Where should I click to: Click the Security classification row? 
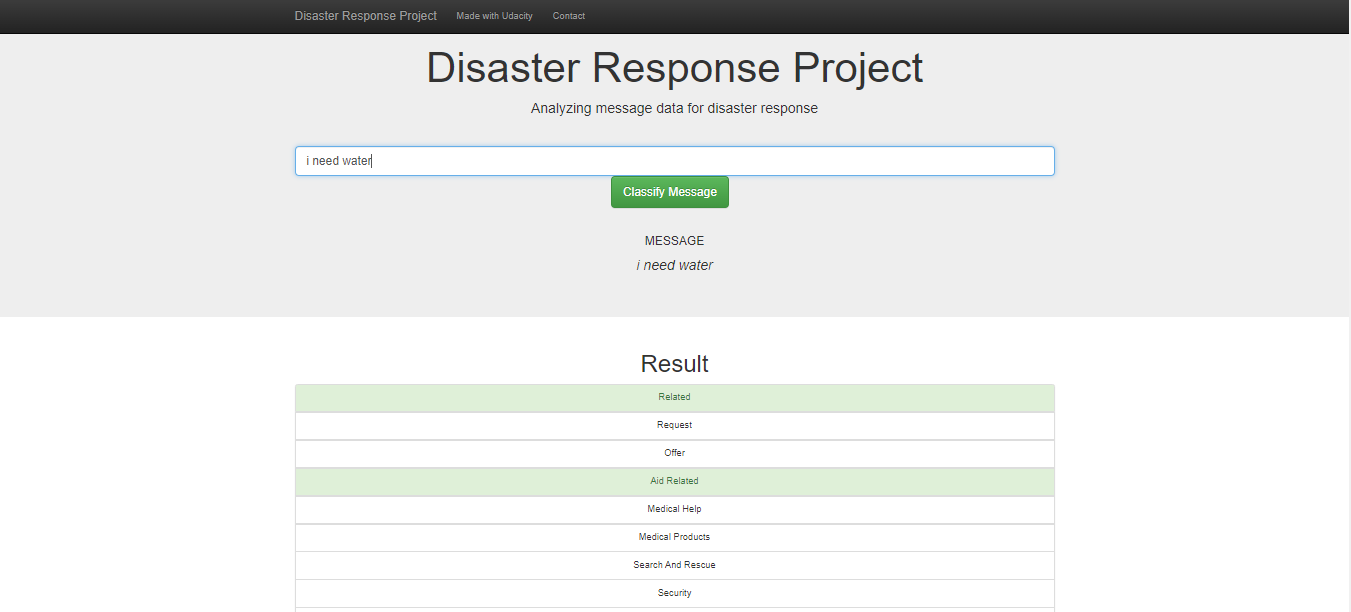point(674,593)
